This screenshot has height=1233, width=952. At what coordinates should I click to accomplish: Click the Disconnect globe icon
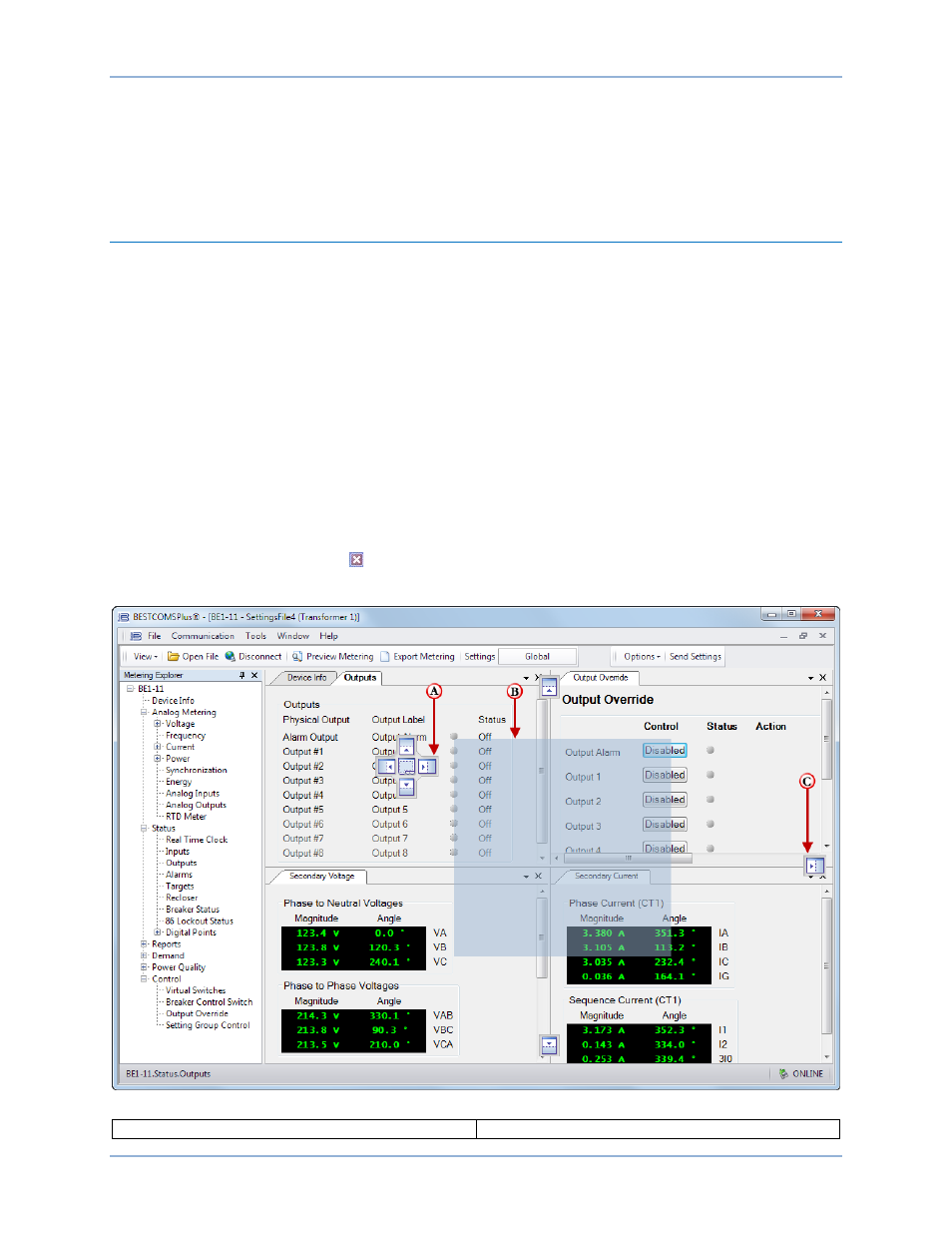click(230, 657)
